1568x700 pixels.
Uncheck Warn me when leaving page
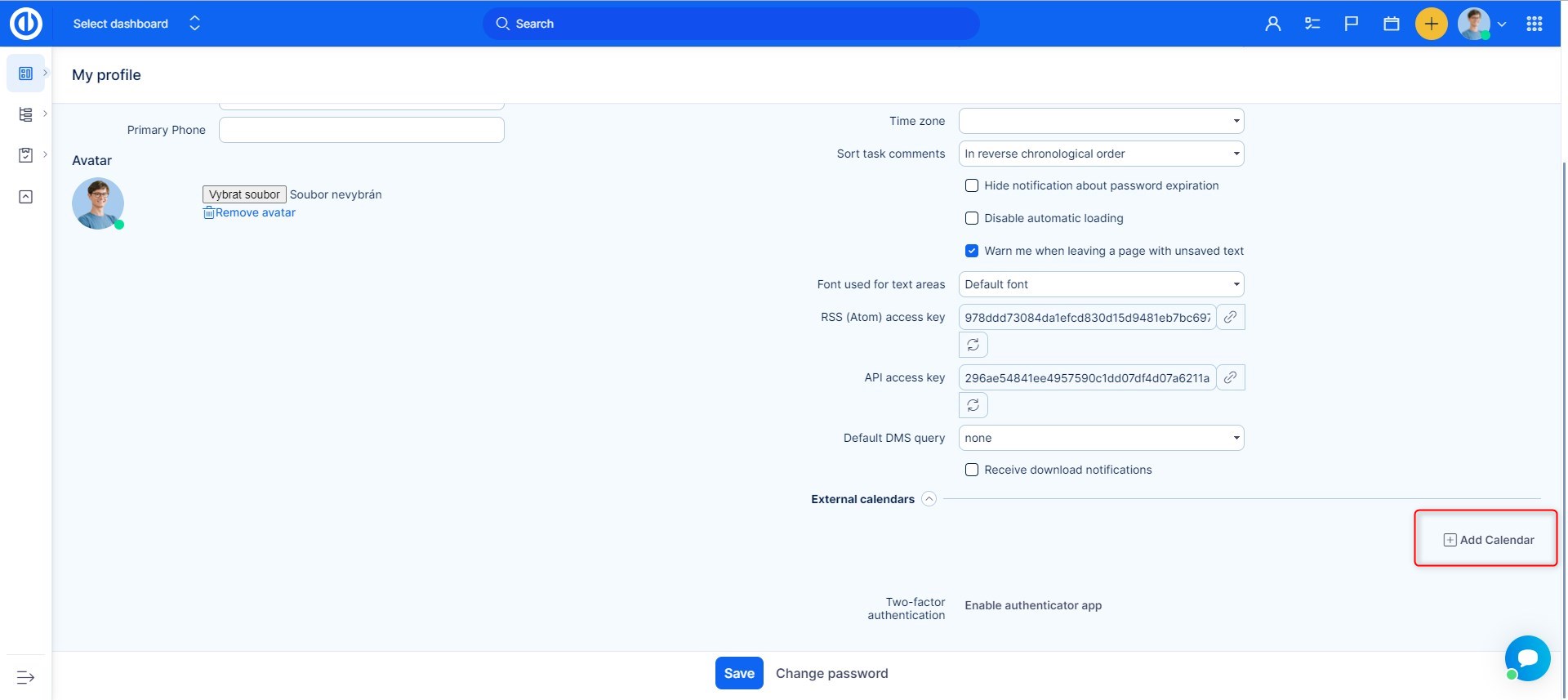click(x=972, y=251)
